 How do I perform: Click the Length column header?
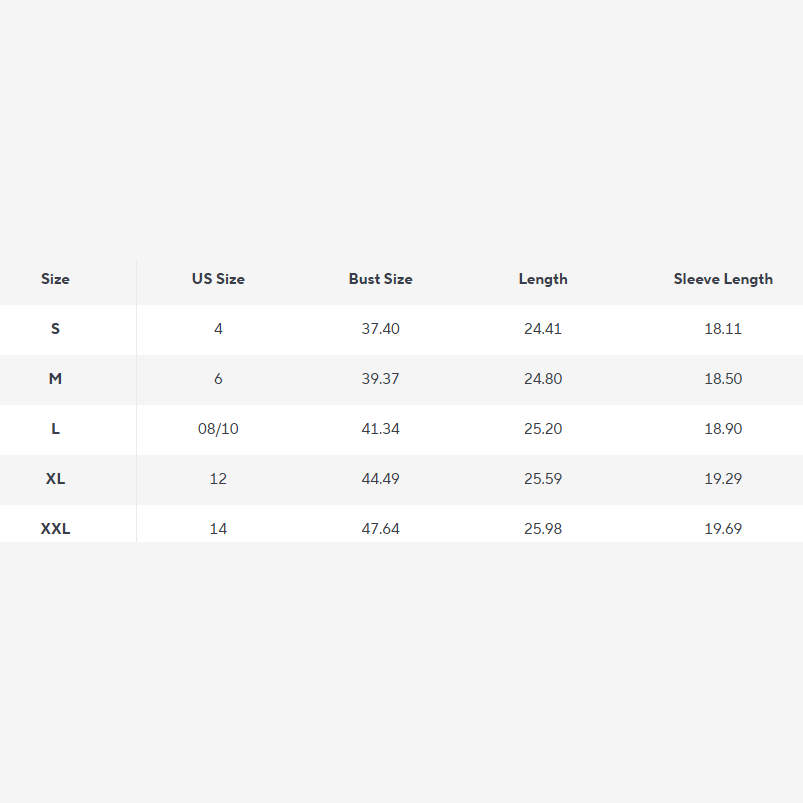pyautogui.click(x=543, y=279)
